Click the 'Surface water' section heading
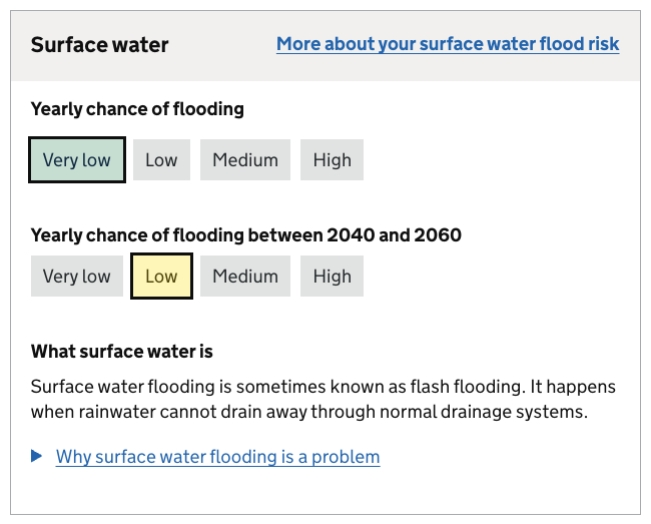 pos(99,45)
